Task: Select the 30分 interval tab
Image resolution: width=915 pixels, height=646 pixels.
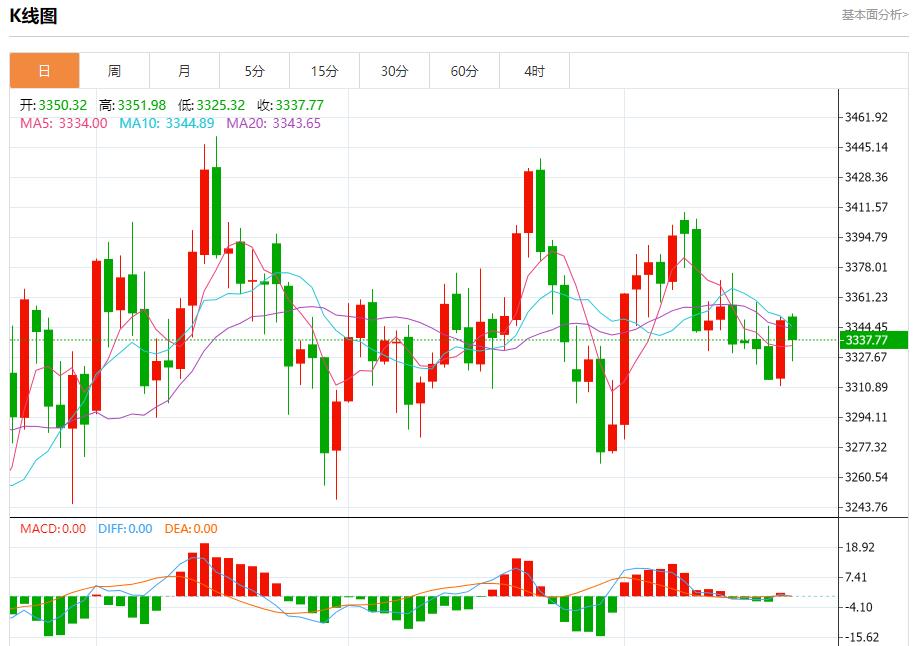Action: (x=394, y=70)
